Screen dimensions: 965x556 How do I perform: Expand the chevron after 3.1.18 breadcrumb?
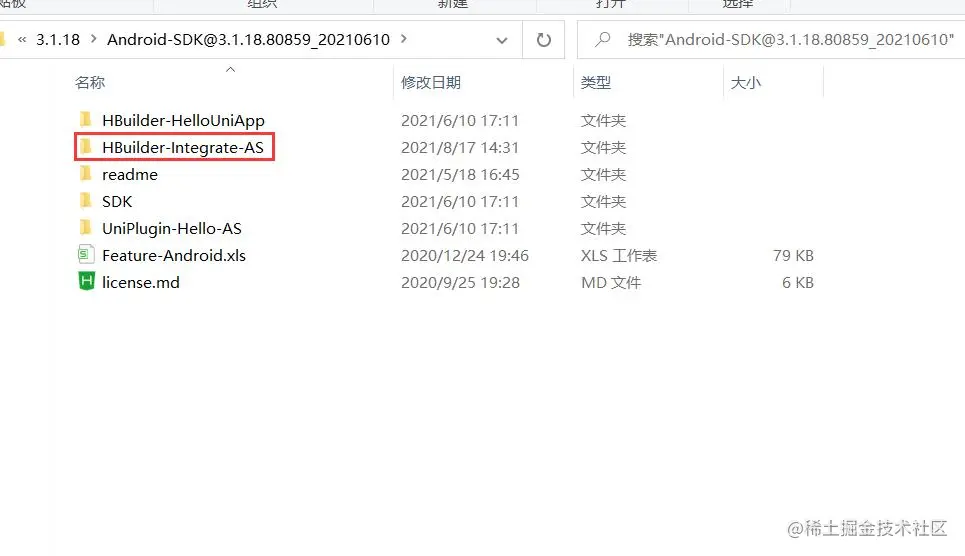click(94, 39)
